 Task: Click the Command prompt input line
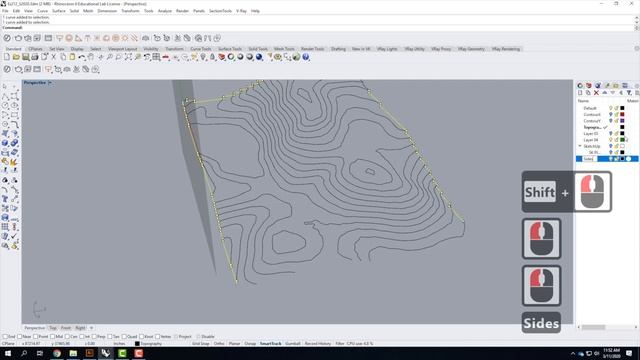[x=318, y=28]
